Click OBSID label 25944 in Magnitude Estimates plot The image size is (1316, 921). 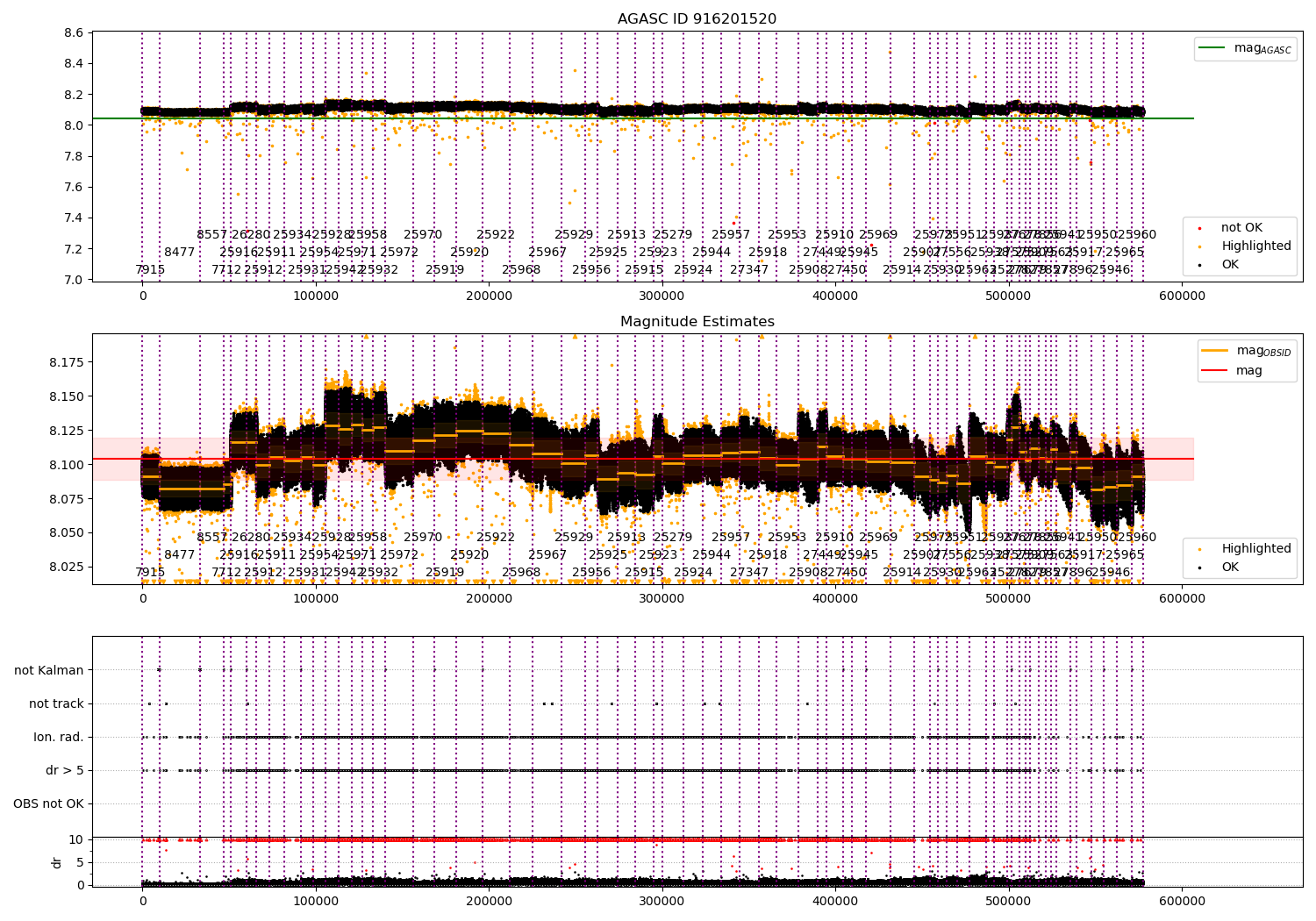[x=712, y=554]
